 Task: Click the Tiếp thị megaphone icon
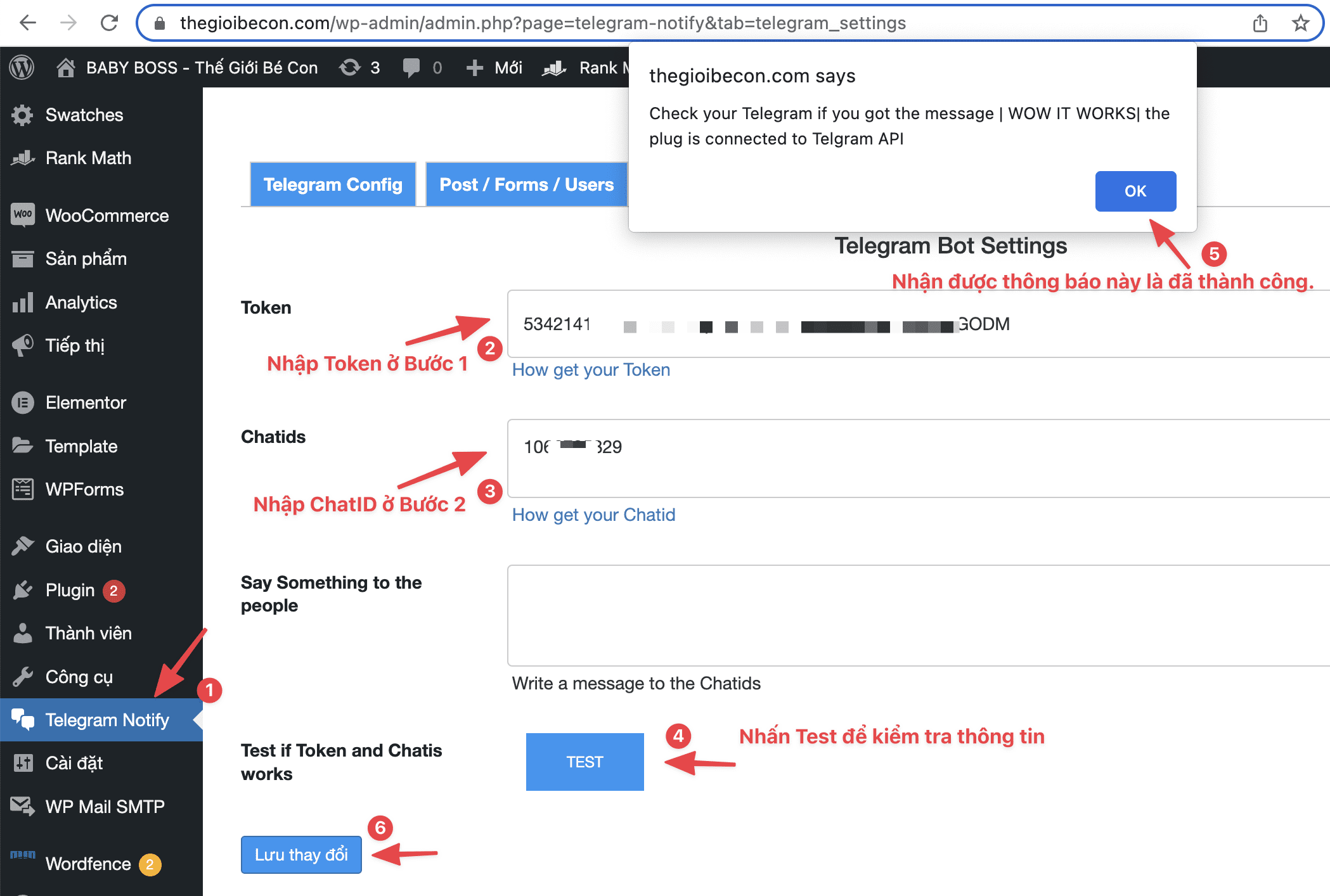click(22, 345)
